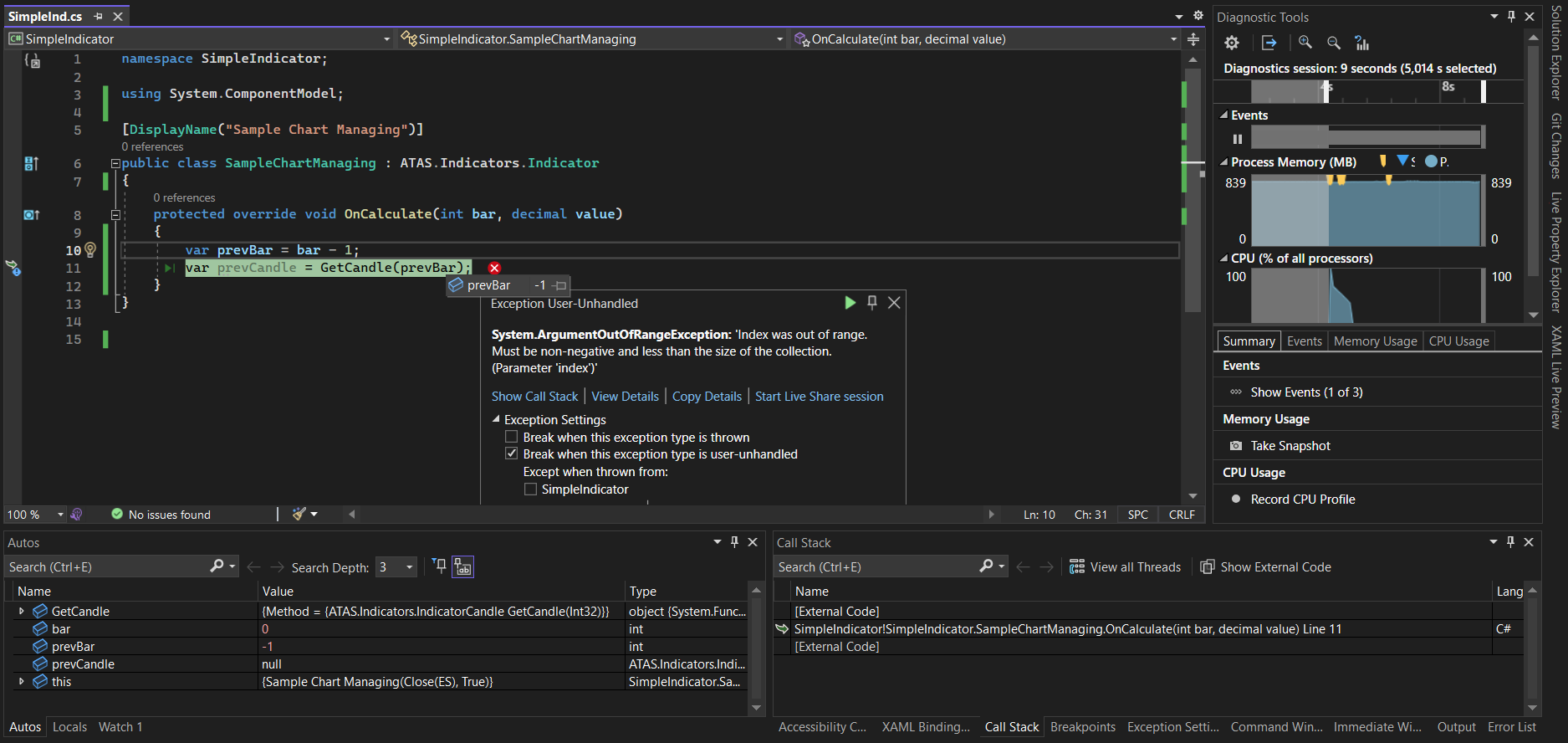Pin the prevBar data tip

click(560, 285)
